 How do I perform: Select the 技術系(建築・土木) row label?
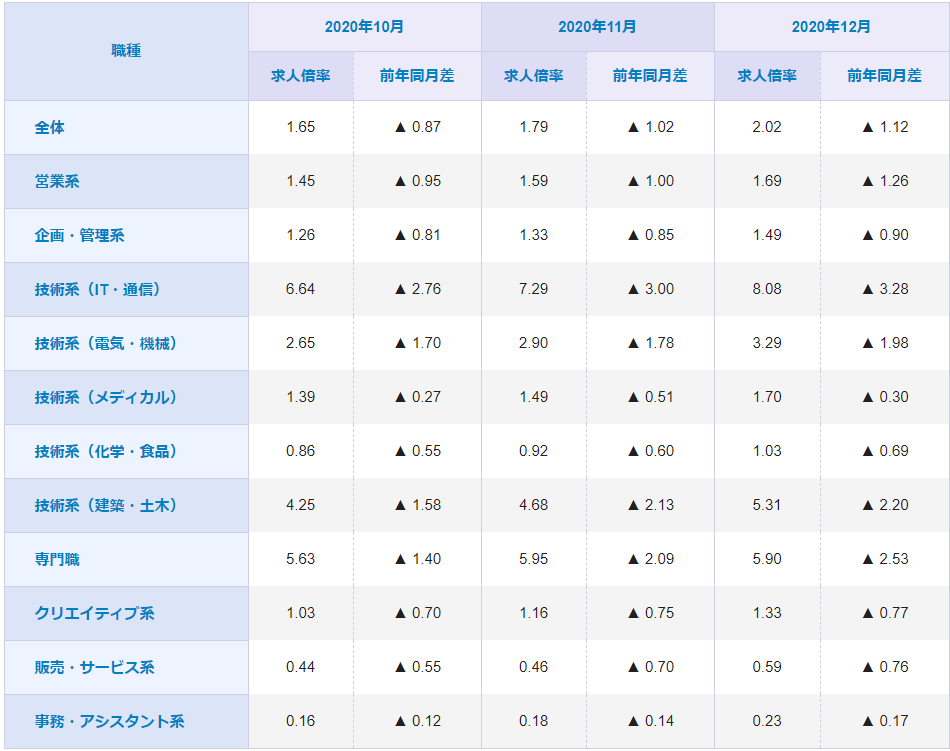(106, 505)
